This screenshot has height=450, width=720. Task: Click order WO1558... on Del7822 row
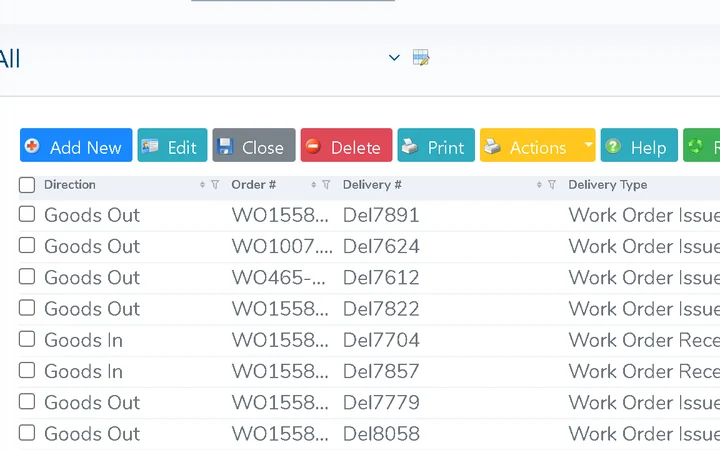tap(280, 309)
